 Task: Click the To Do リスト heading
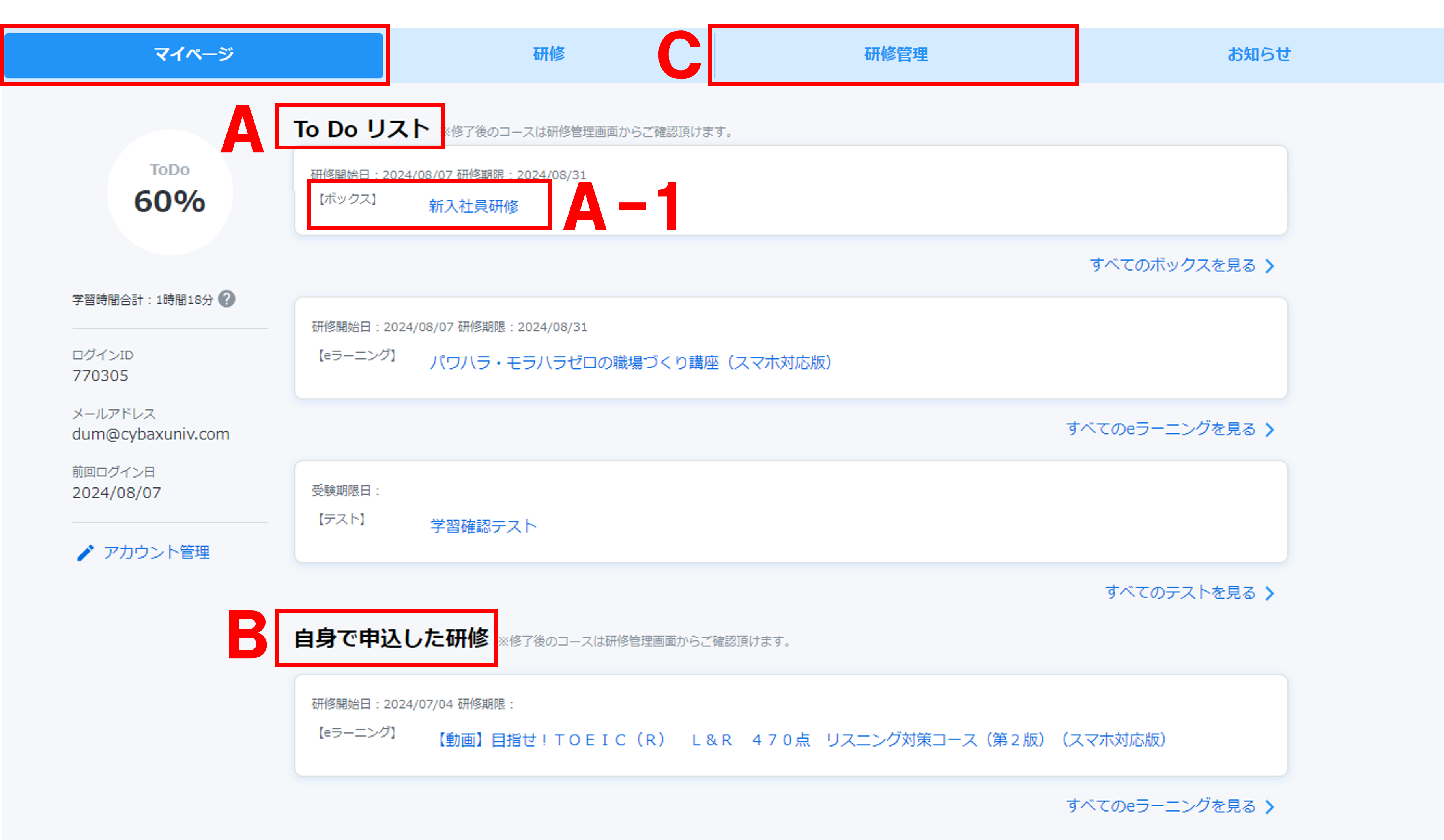361,129
